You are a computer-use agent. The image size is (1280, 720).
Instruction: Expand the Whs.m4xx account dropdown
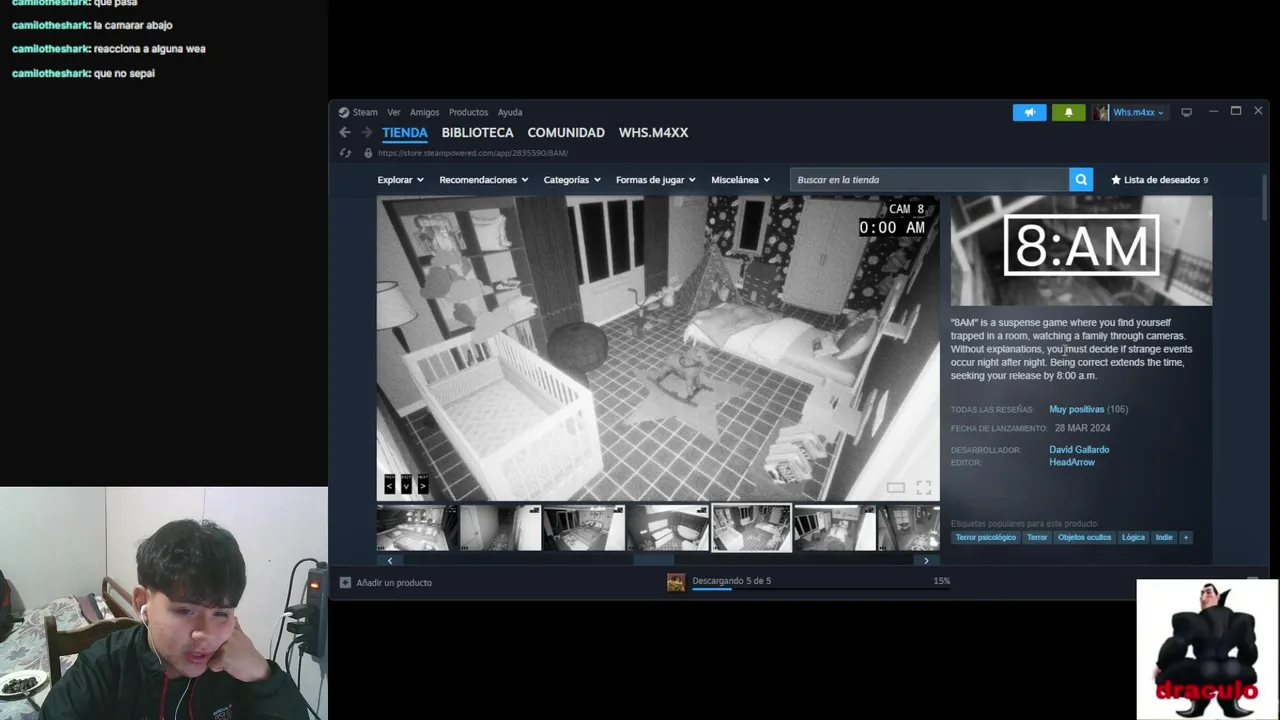1138,112
